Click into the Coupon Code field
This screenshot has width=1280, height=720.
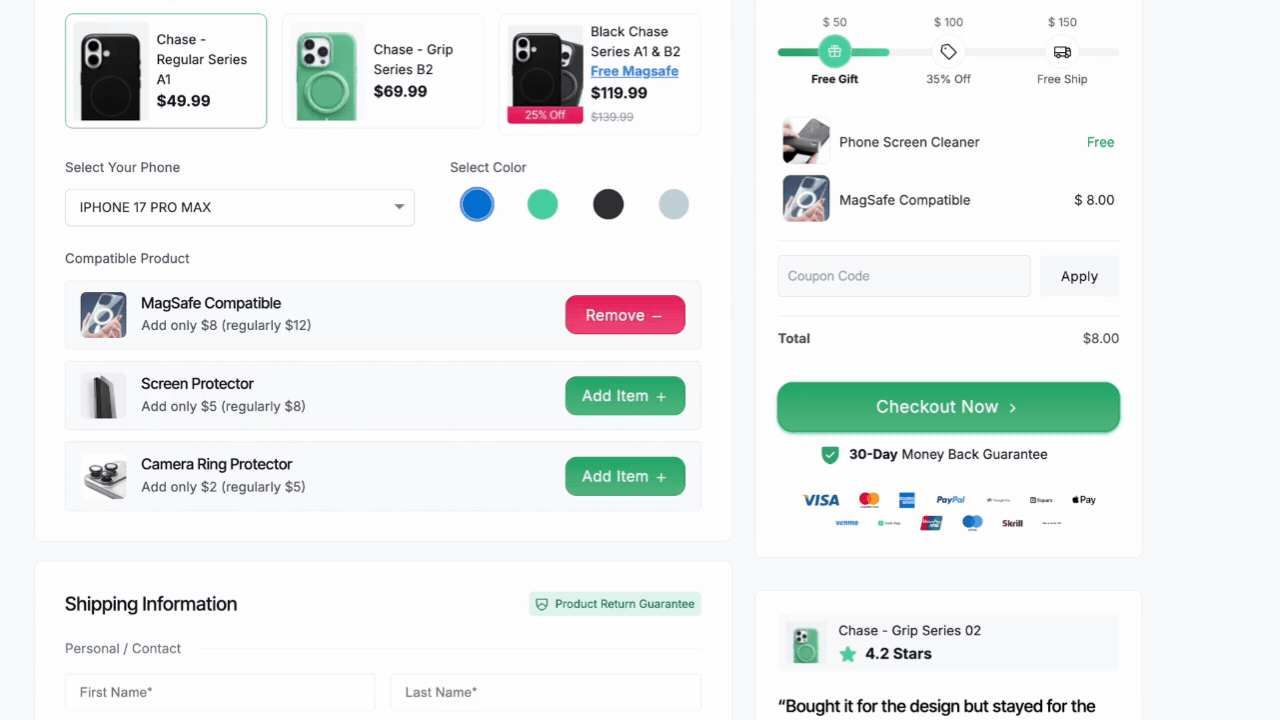point(904,276)
